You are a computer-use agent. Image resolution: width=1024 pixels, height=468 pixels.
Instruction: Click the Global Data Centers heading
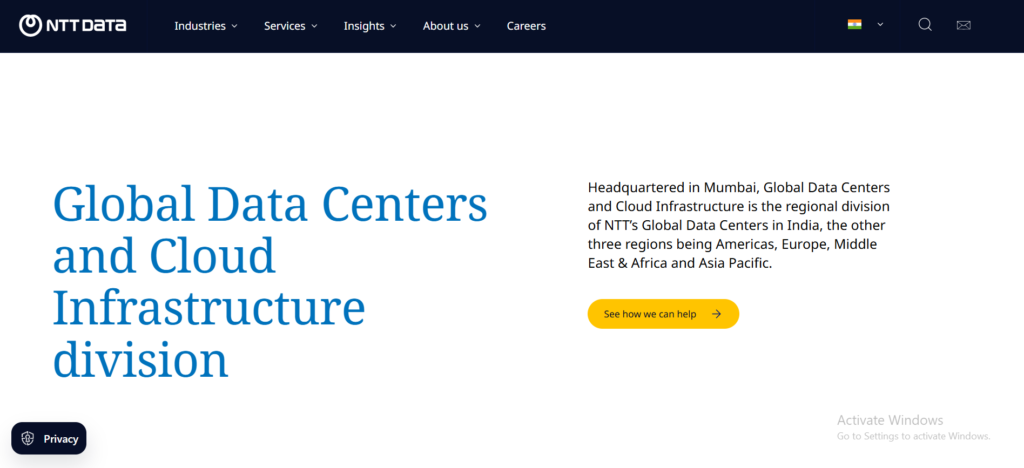[270, 281]
